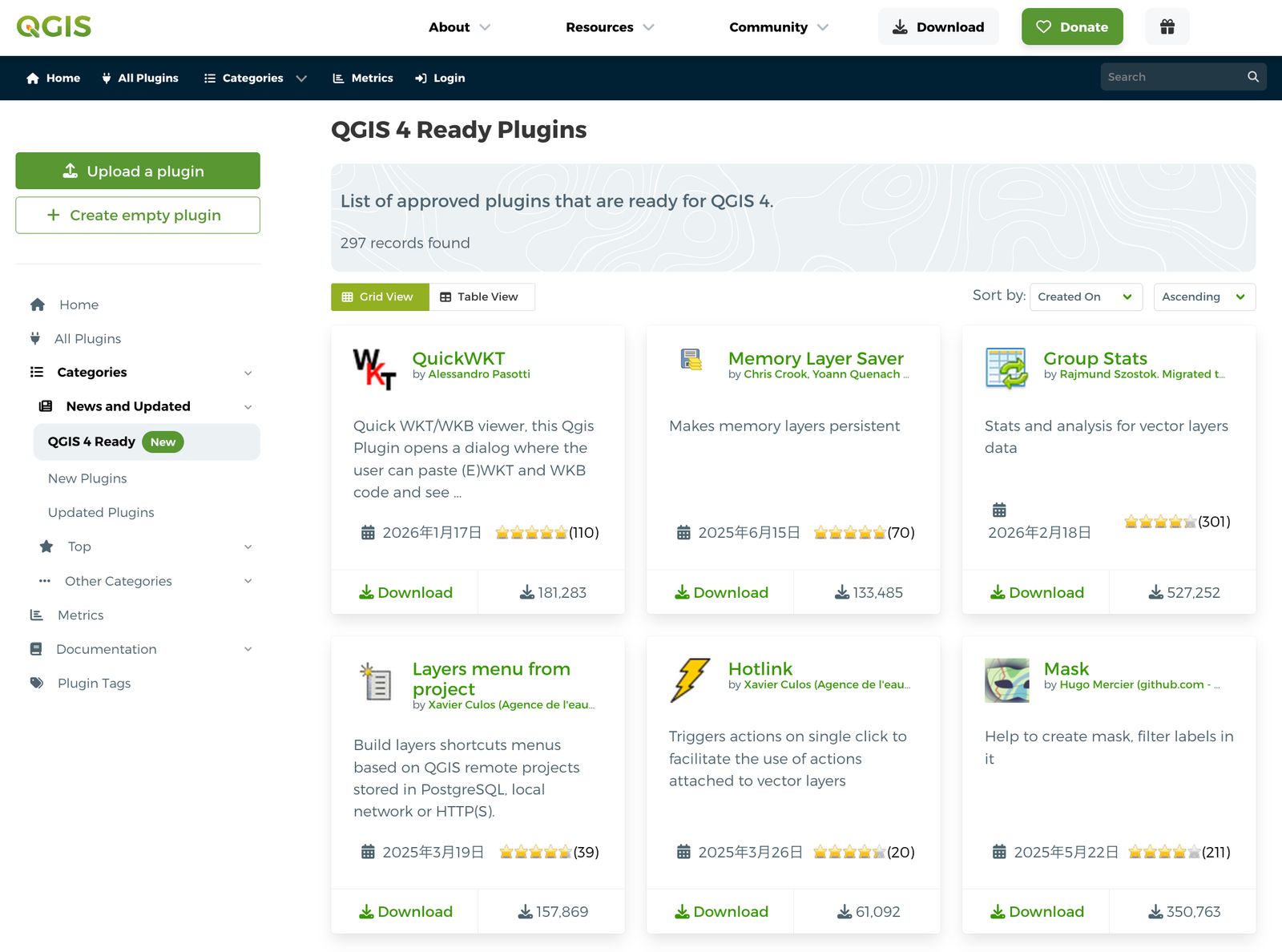The height and width of the screenshot is (952, 1282).
Task: Expand the Resources menu
Action: tap(610, 27)
